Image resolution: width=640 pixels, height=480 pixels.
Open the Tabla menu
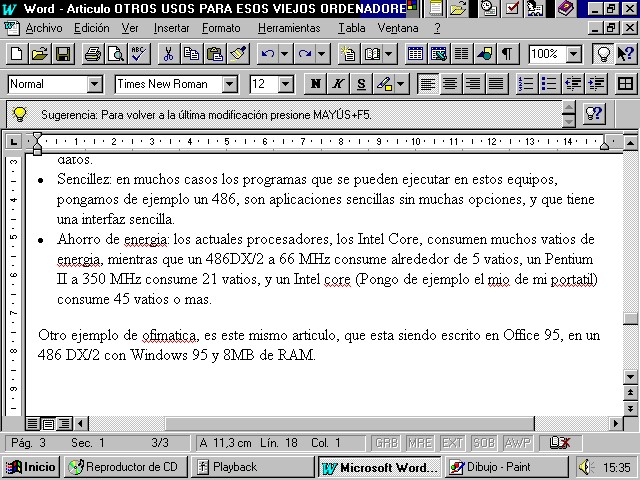pos(351,28)
